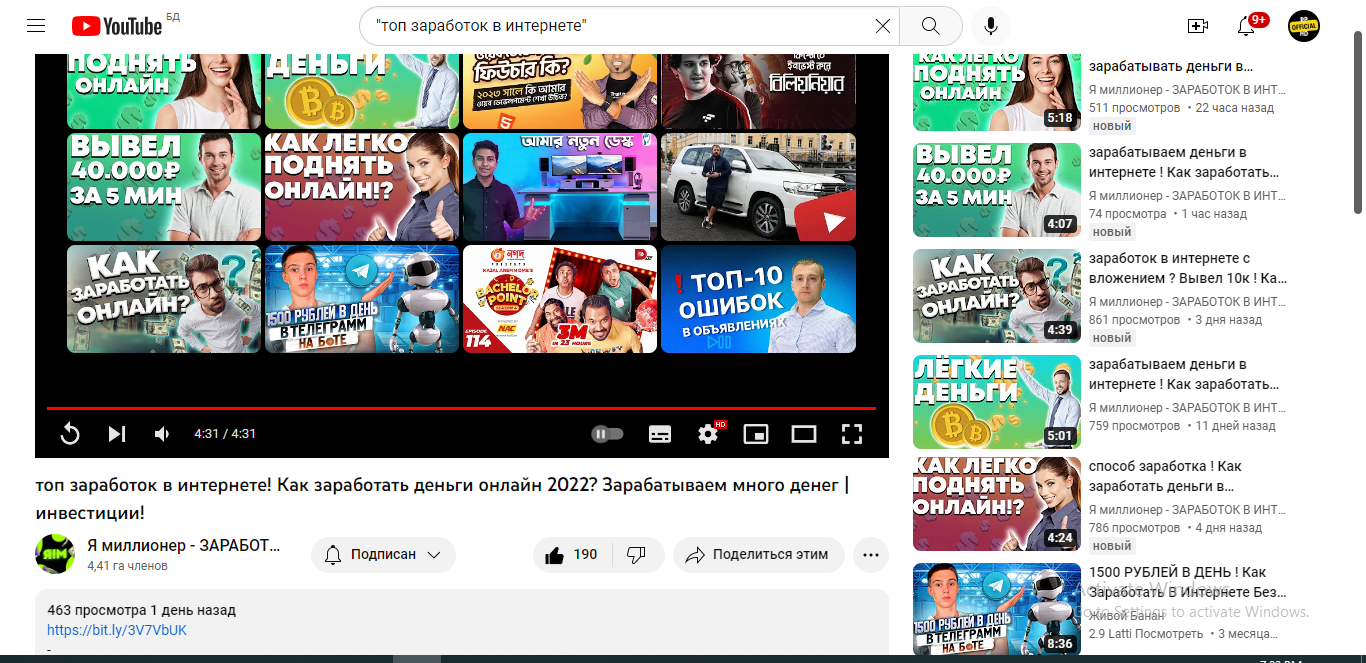Open endscreen Как легко поднять онлайн thumbnail
Viewport: 1366px width, 663px height.
(362, 187)
